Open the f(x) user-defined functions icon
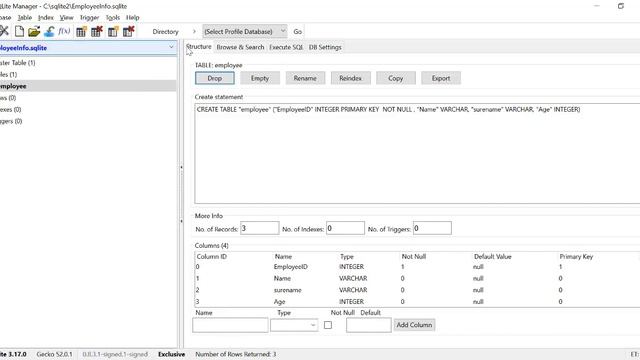Image resolution: width=640 pixels, height=360 pixels. click(64, 31)
